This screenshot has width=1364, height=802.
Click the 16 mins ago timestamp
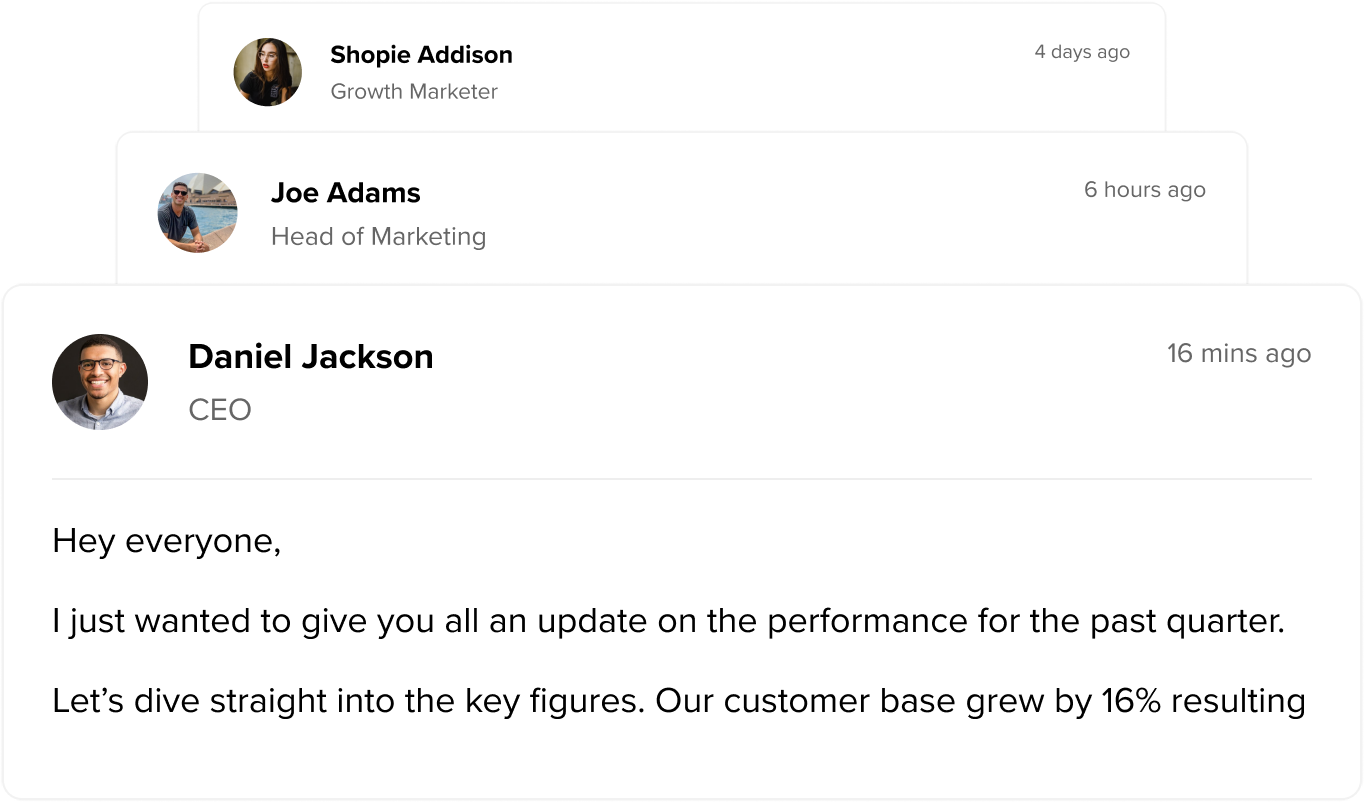click(x=1239, y=354)
